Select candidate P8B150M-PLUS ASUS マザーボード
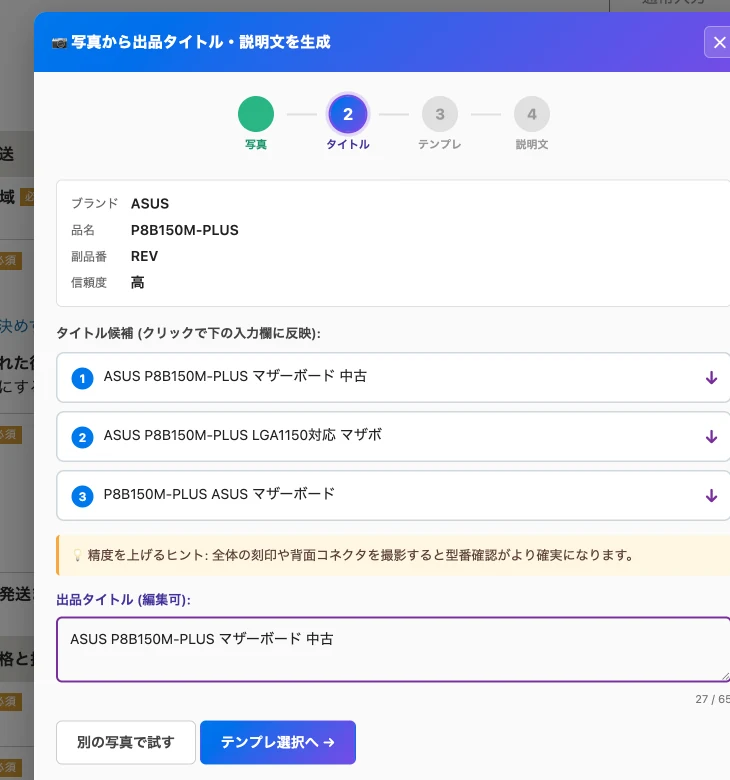 tap(393, 495)
